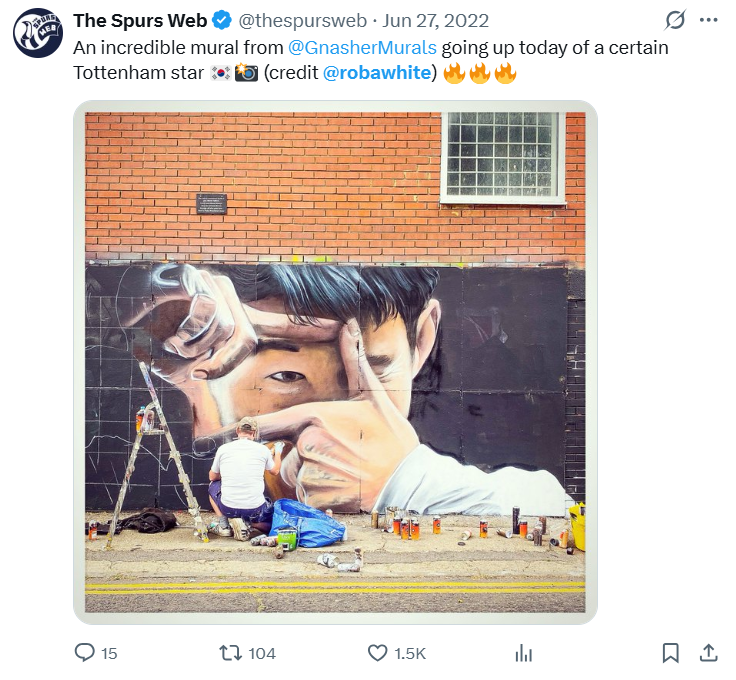Follow the @GnasherMurals mention link
The width and height of the screenshot is (736, 680).
coord(362,48)
